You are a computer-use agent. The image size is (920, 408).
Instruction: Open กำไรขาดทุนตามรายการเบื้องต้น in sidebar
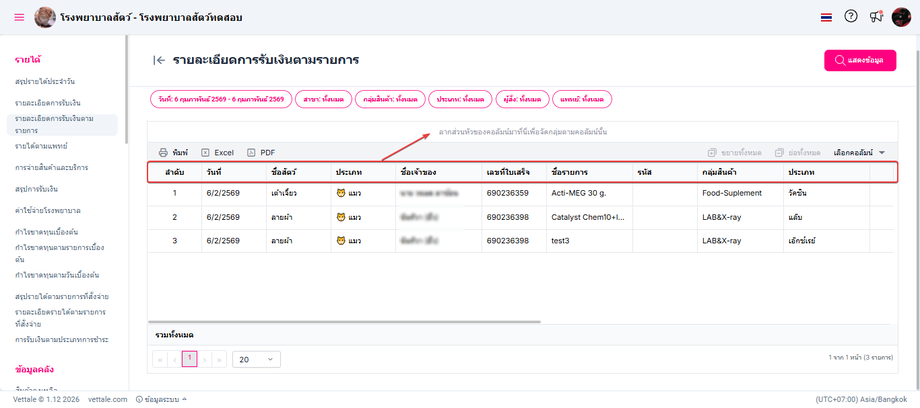(60, 254)
